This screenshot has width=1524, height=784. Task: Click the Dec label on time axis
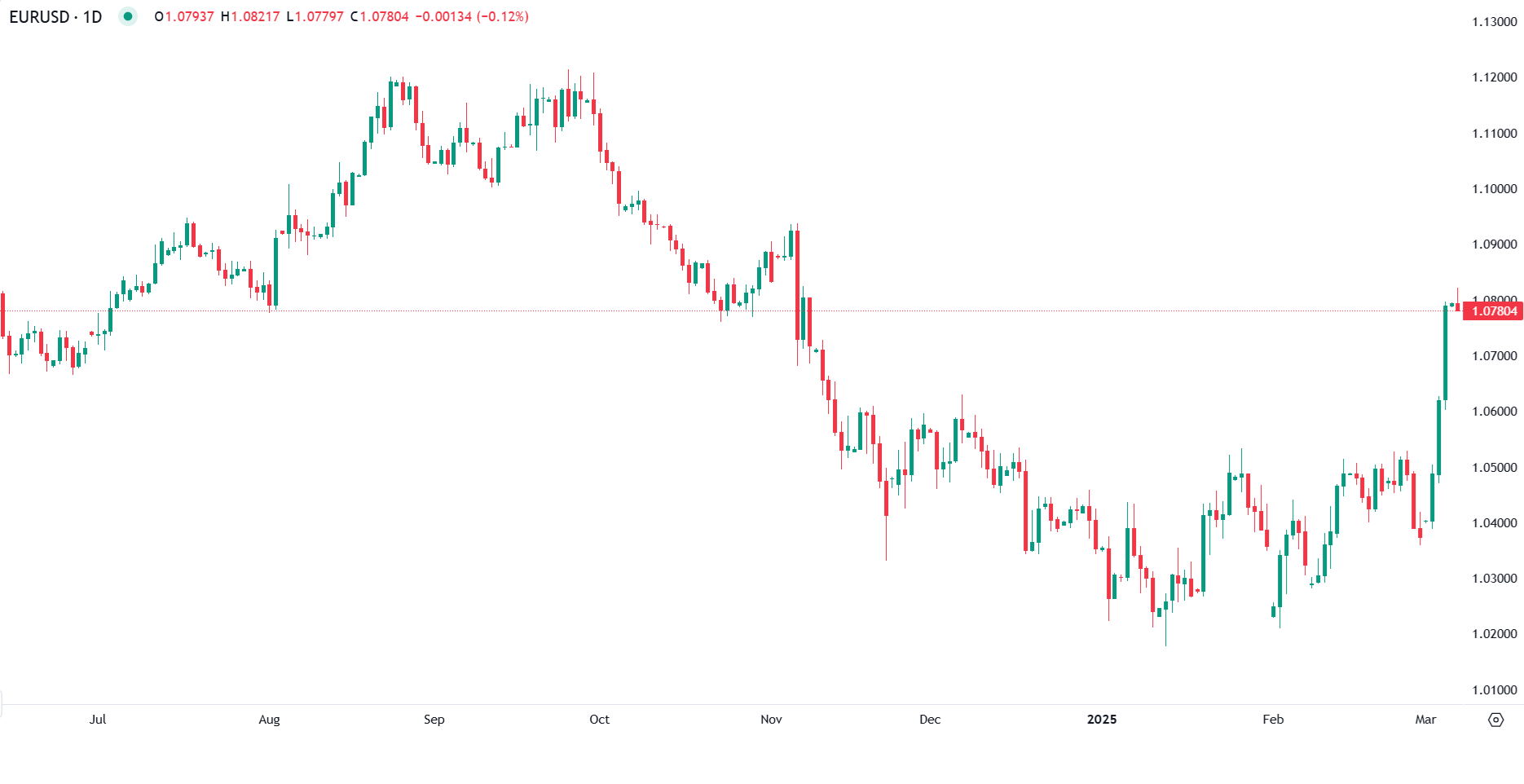930,720
